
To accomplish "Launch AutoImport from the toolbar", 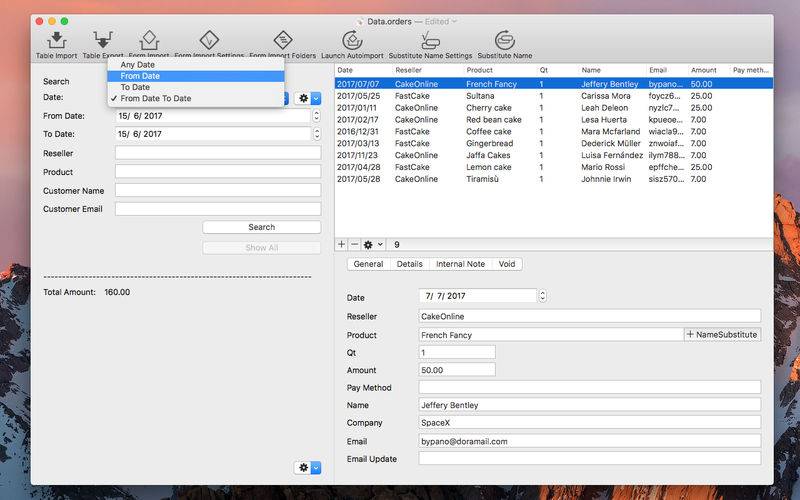I will point(352,41).
